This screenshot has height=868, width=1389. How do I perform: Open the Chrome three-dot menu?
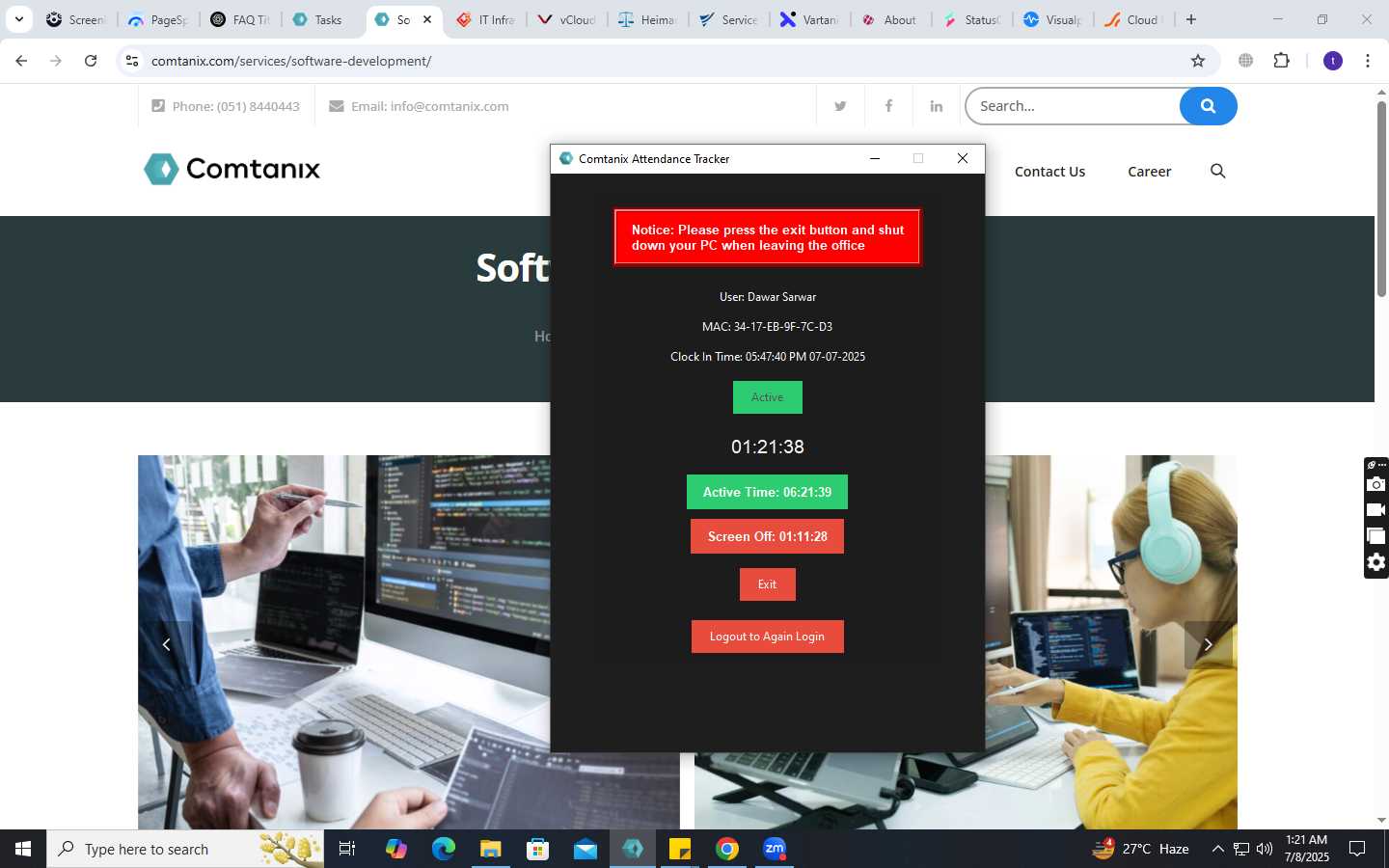point(1368,61)
